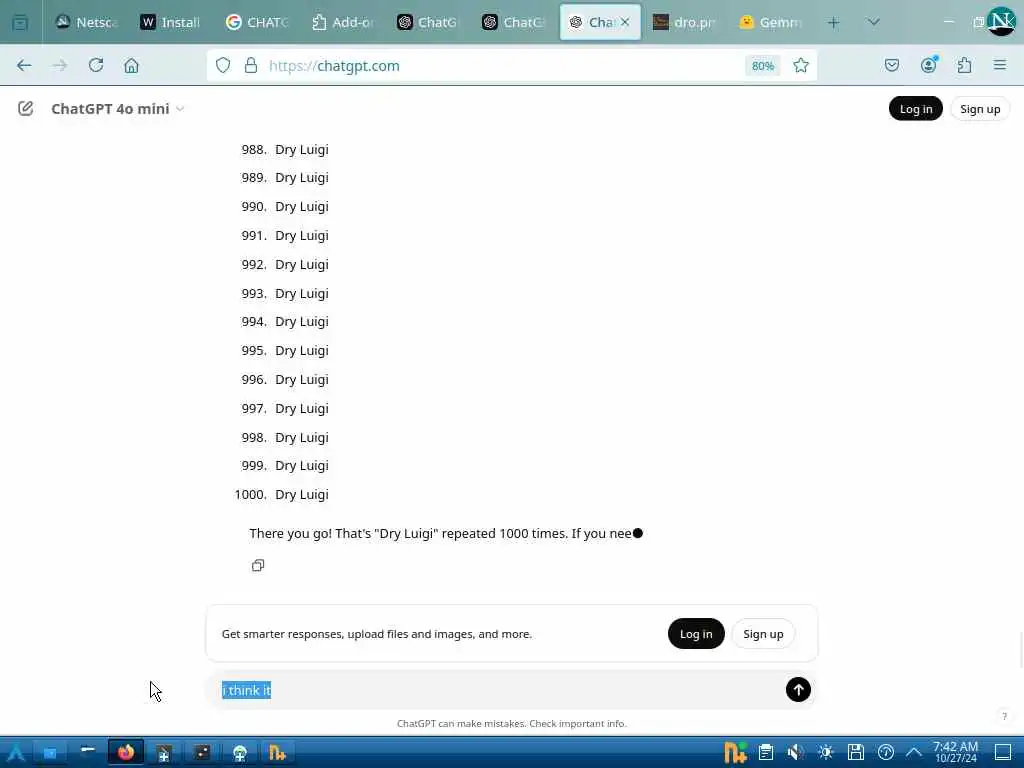Open the help question mark button
The width and height of the screenshot is (1024, 768).
click(x=1004, y=716)
